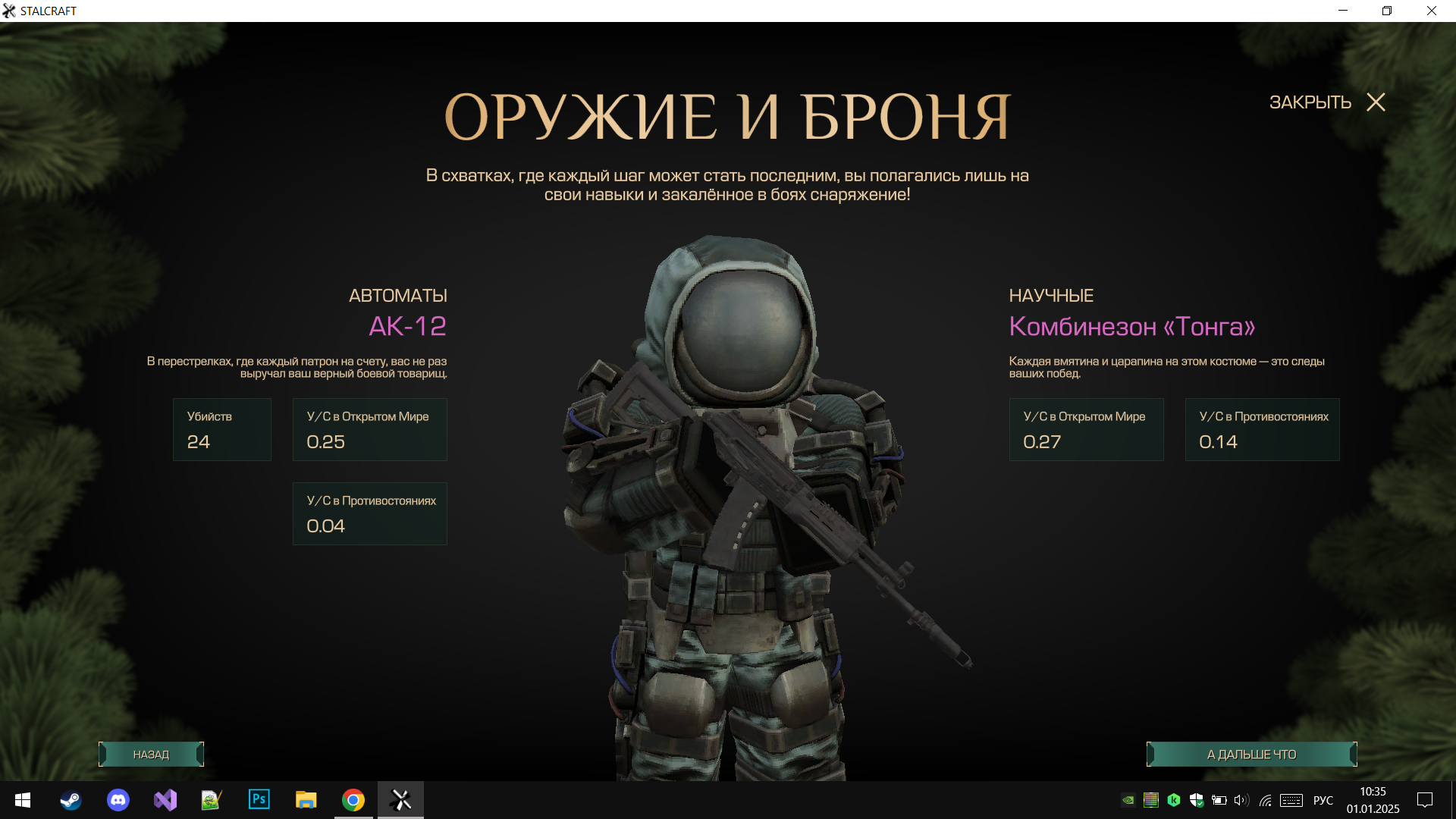Open the Kaspersky tray icon
Image resolution: width=1456 pixels, height=819 pixels.
(x=1174, y=800)
